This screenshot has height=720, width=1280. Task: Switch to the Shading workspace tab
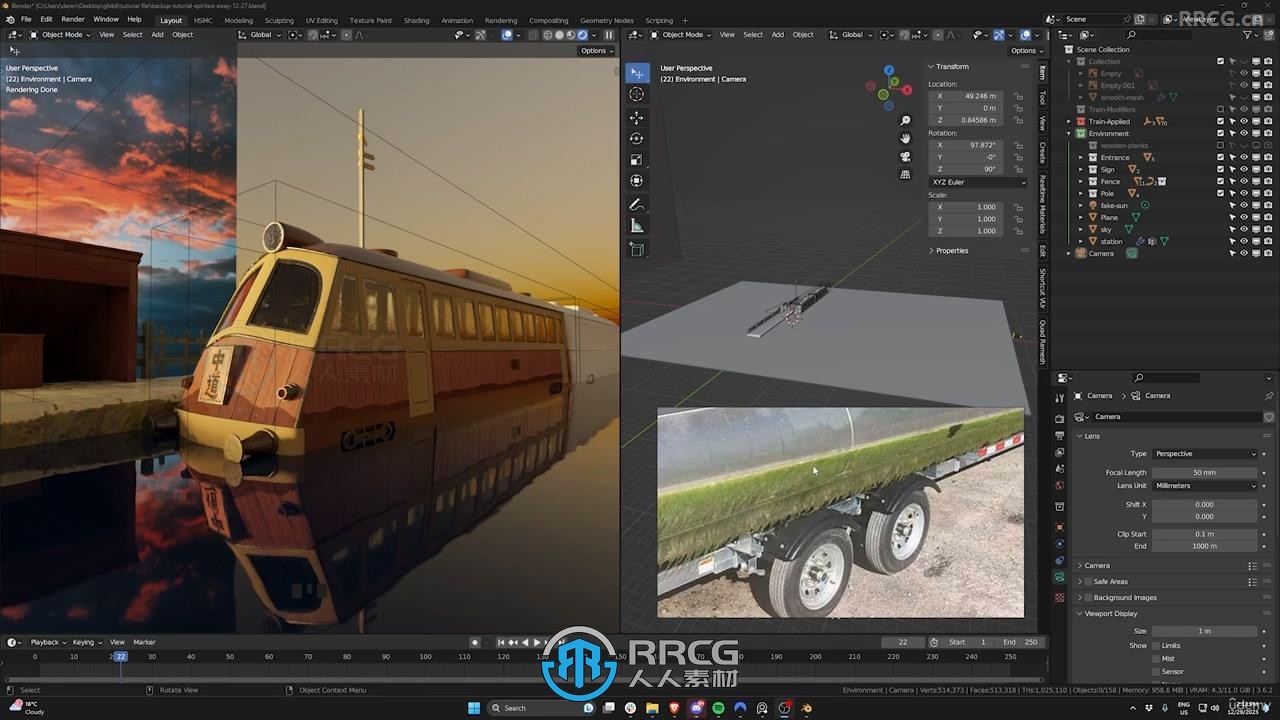416,20
